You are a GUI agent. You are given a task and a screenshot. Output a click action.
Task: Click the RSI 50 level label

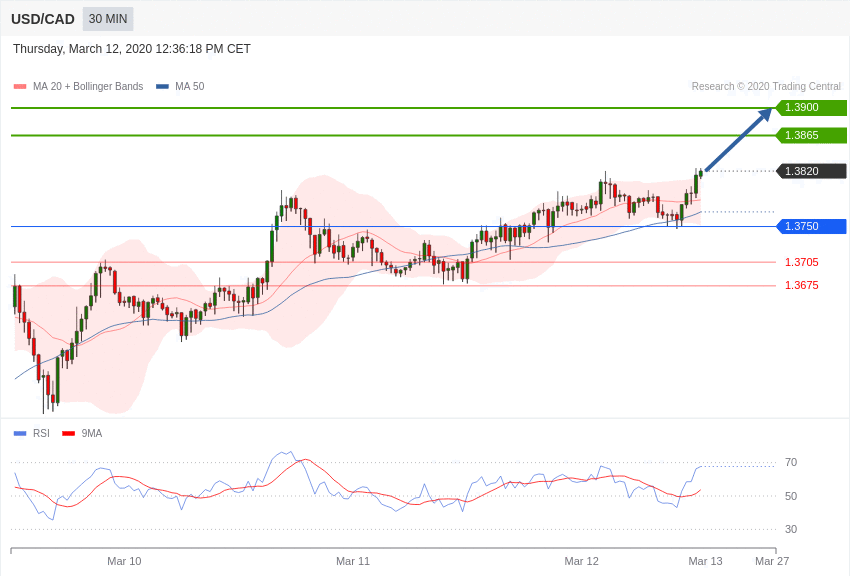(791, 496)
